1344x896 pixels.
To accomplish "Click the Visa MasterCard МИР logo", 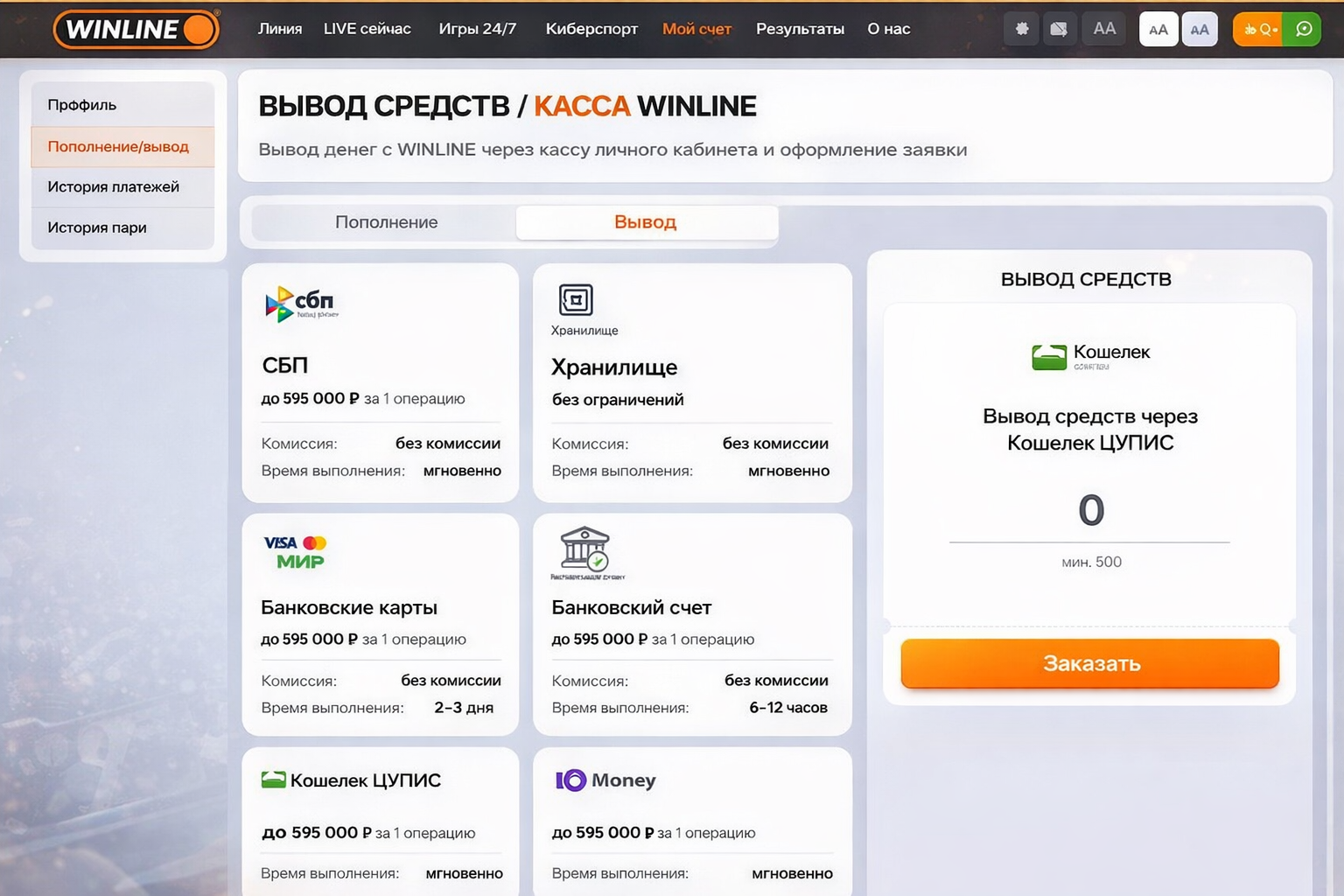I will coord(295,552).
